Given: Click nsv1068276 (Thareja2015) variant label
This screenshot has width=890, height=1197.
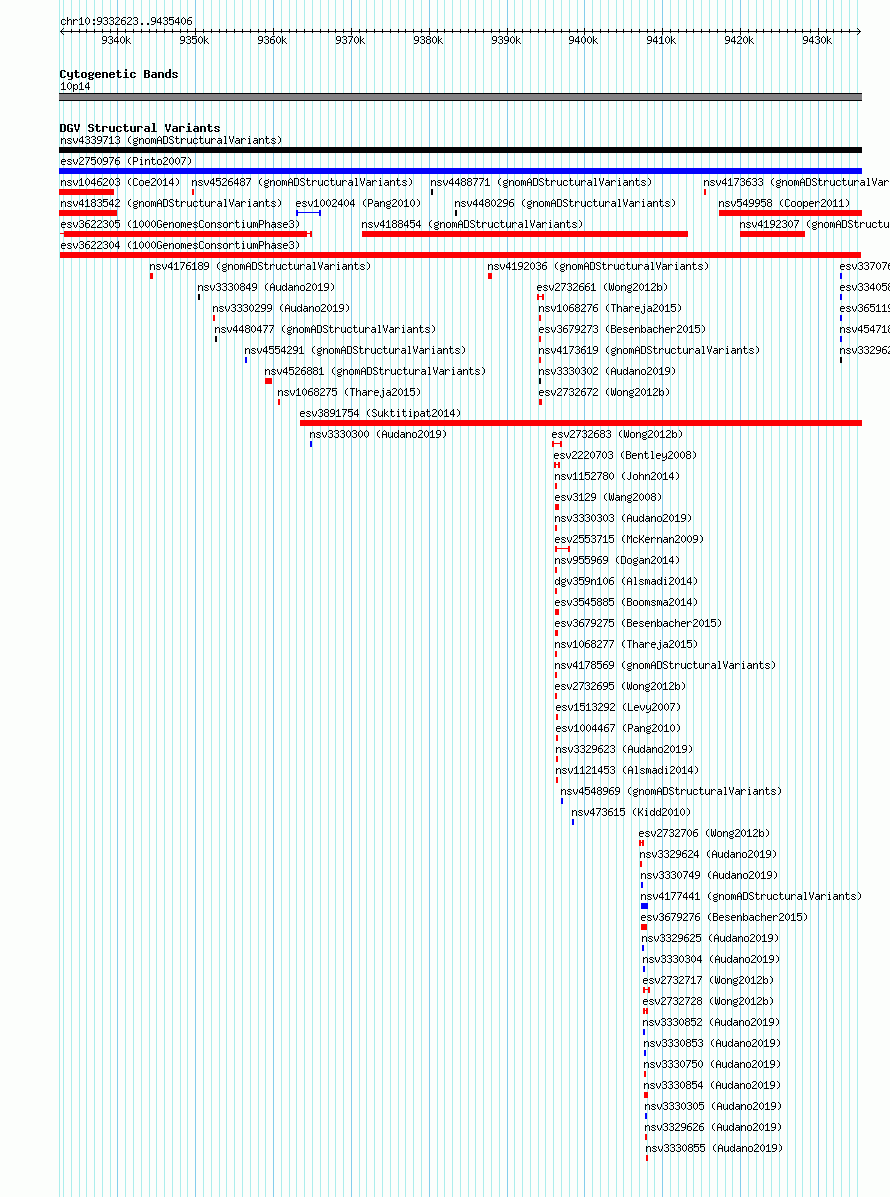Looking at the screenshot, I should click(x=611, y=308).
